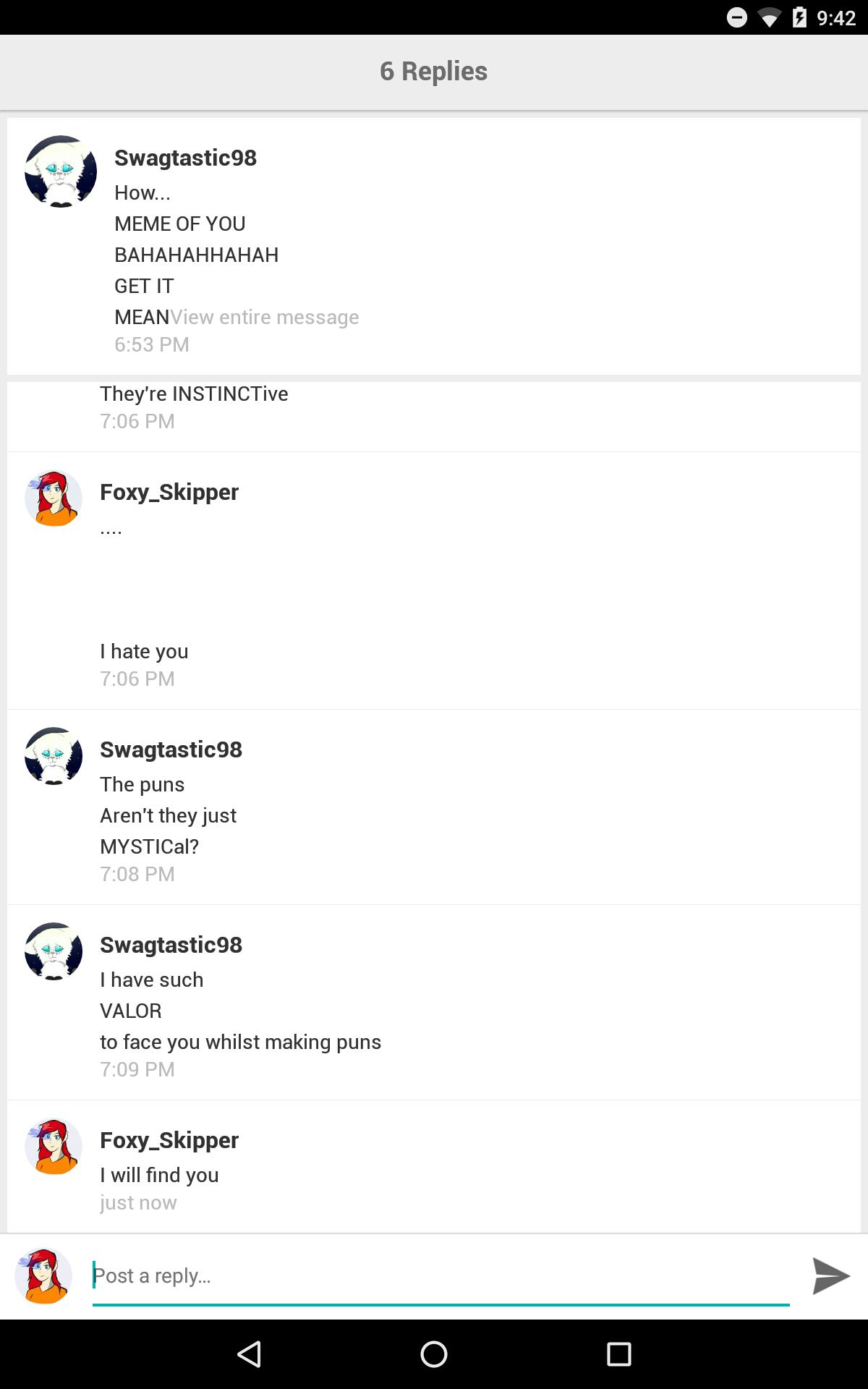Open Swagtastic98 username on the top post

(185, 158)
